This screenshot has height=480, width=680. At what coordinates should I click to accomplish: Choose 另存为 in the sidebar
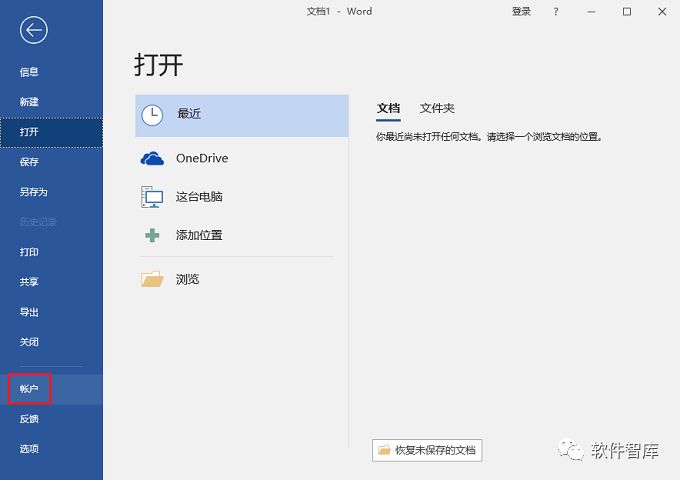click(51, 192)
